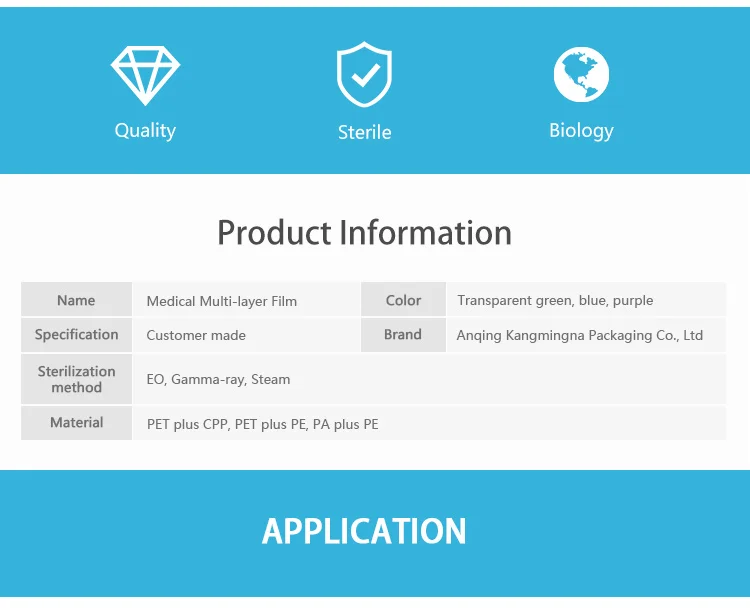Click the Name table header cell
The image size is (750, 610).
click(x=77, y=299)
